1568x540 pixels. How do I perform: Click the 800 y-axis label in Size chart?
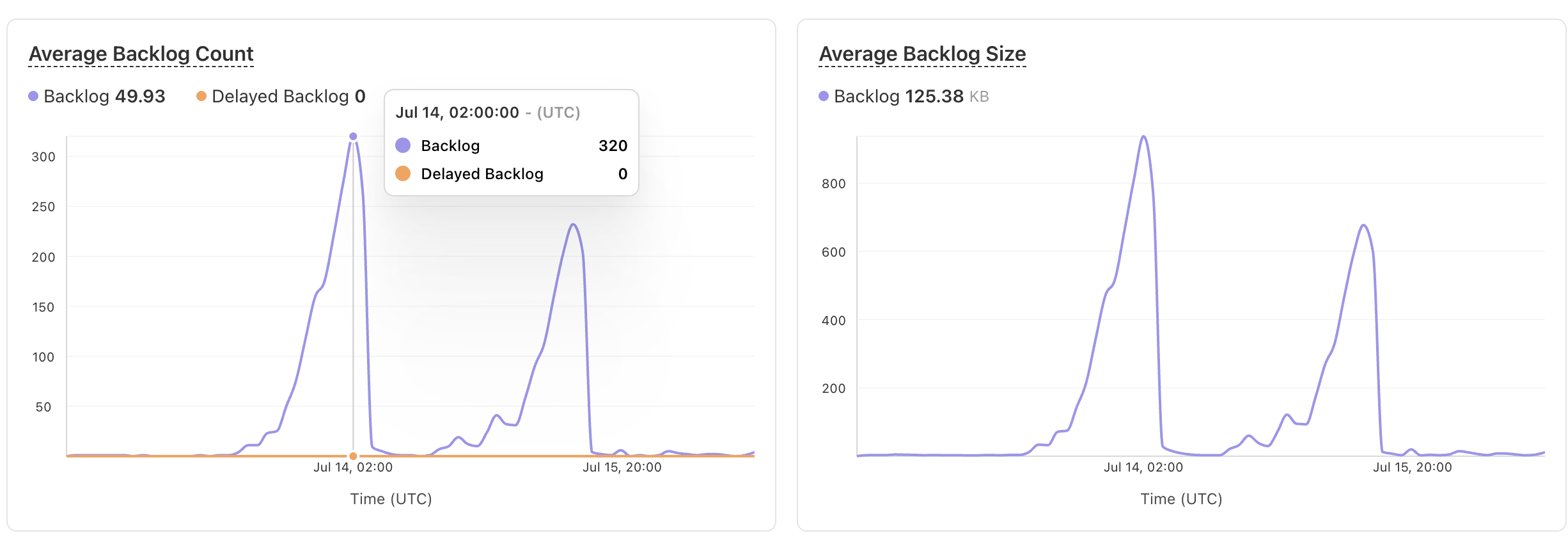pos(833,184)
